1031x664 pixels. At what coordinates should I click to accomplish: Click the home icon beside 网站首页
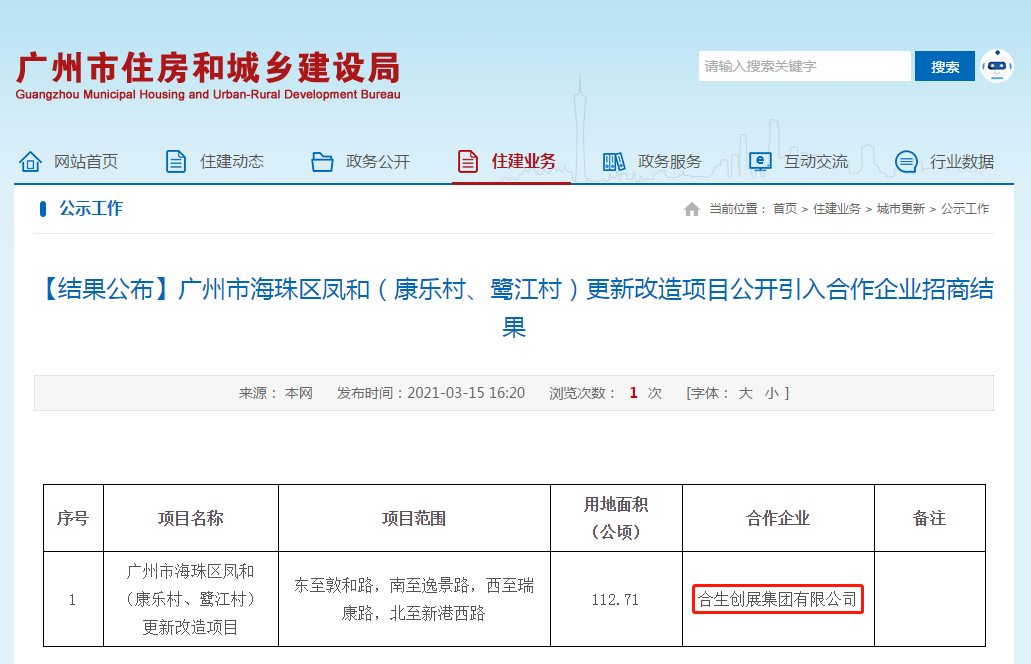pyautogui.click(x=30, y=161)
